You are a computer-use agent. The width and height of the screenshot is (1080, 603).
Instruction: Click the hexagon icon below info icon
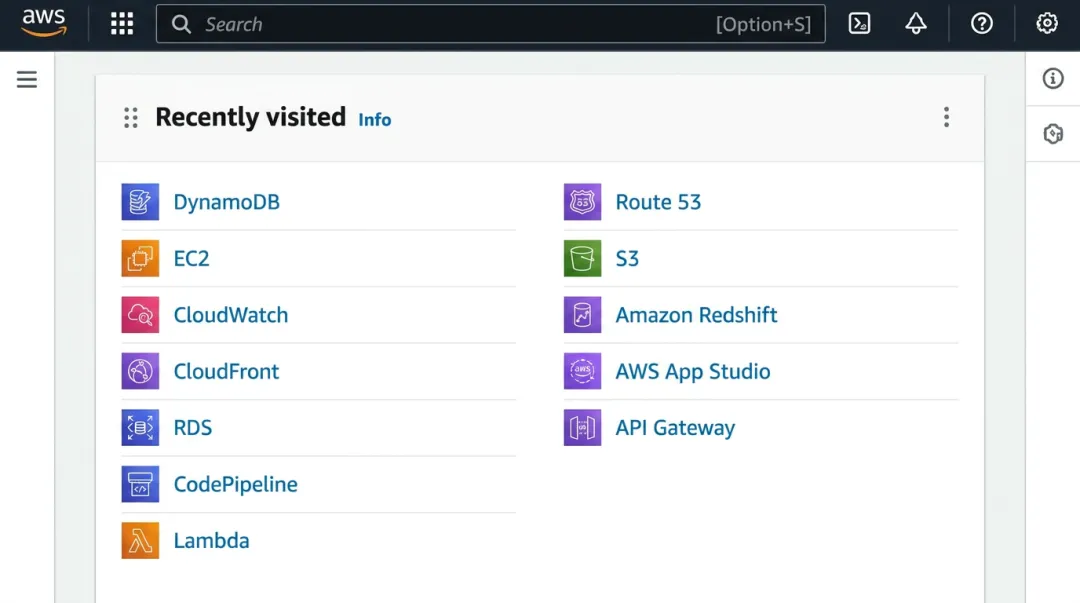click(1052, 134)
